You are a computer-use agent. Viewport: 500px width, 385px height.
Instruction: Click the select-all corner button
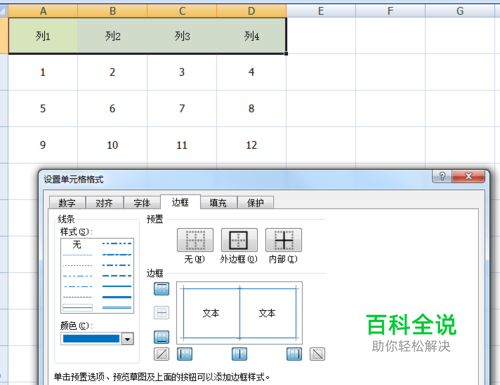[4, 11]
